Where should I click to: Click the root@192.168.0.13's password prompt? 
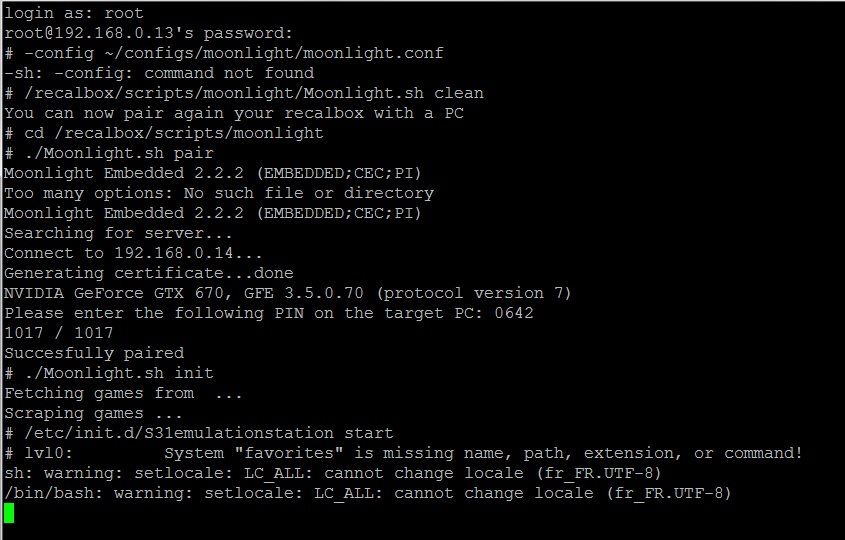pyautogui.click(x=148, y=33)
